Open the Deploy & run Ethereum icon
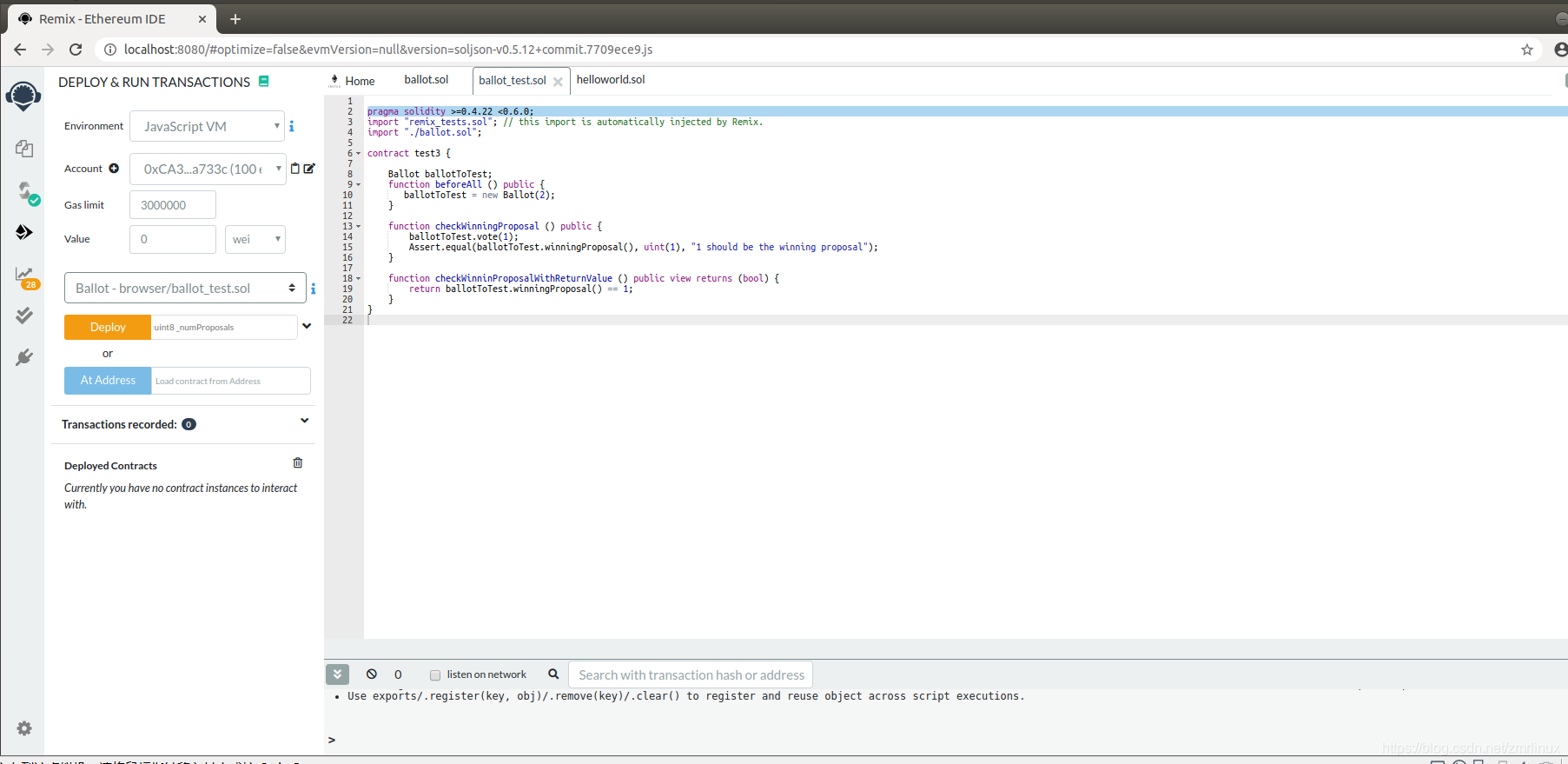This screenshot has width=1568, height=764. point(24,232)
